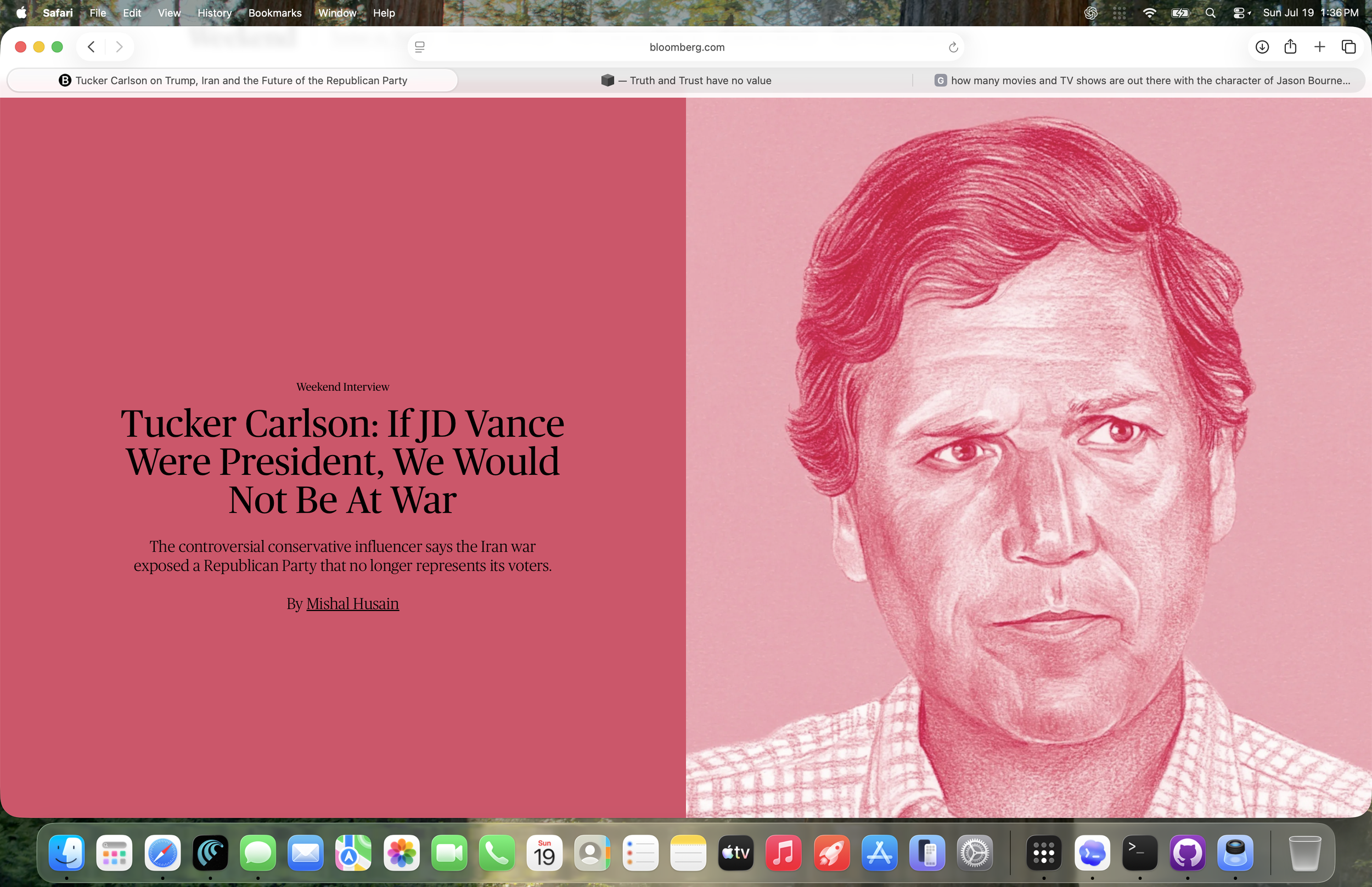
Task: Open the black nine-dot app in the Dock
Action: (1044, 853)
